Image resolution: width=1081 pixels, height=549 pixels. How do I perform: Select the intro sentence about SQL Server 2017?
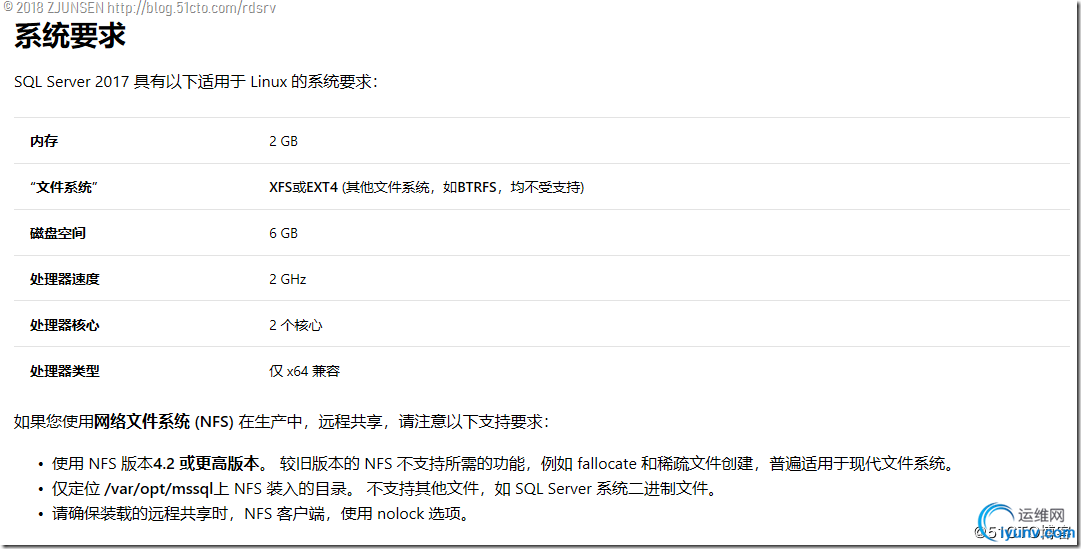[196, 81]
